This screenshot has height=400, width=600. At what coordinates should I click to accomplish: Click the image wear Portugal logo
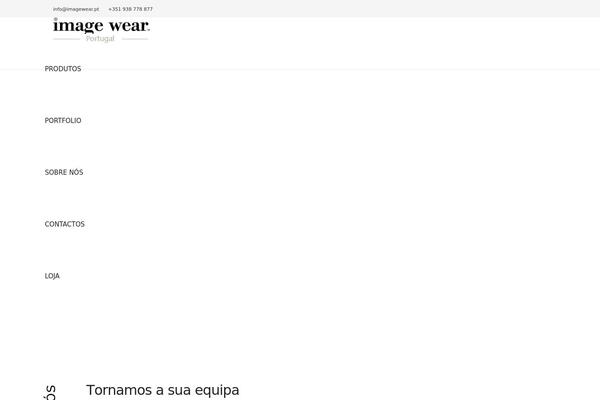pos(101,30)
